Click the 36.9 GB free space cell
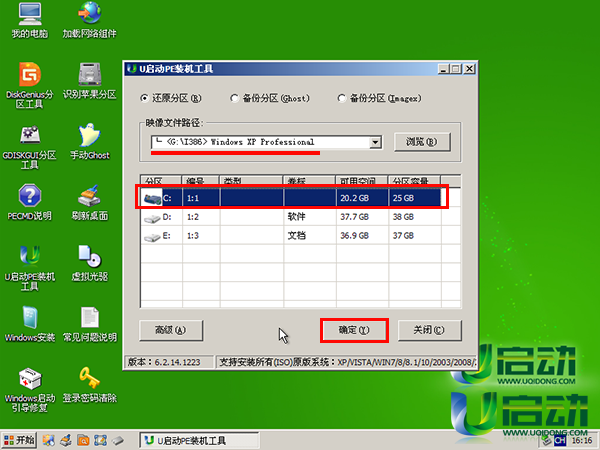Viewport: 600px width, 450px height. click(x=362, y=236)
